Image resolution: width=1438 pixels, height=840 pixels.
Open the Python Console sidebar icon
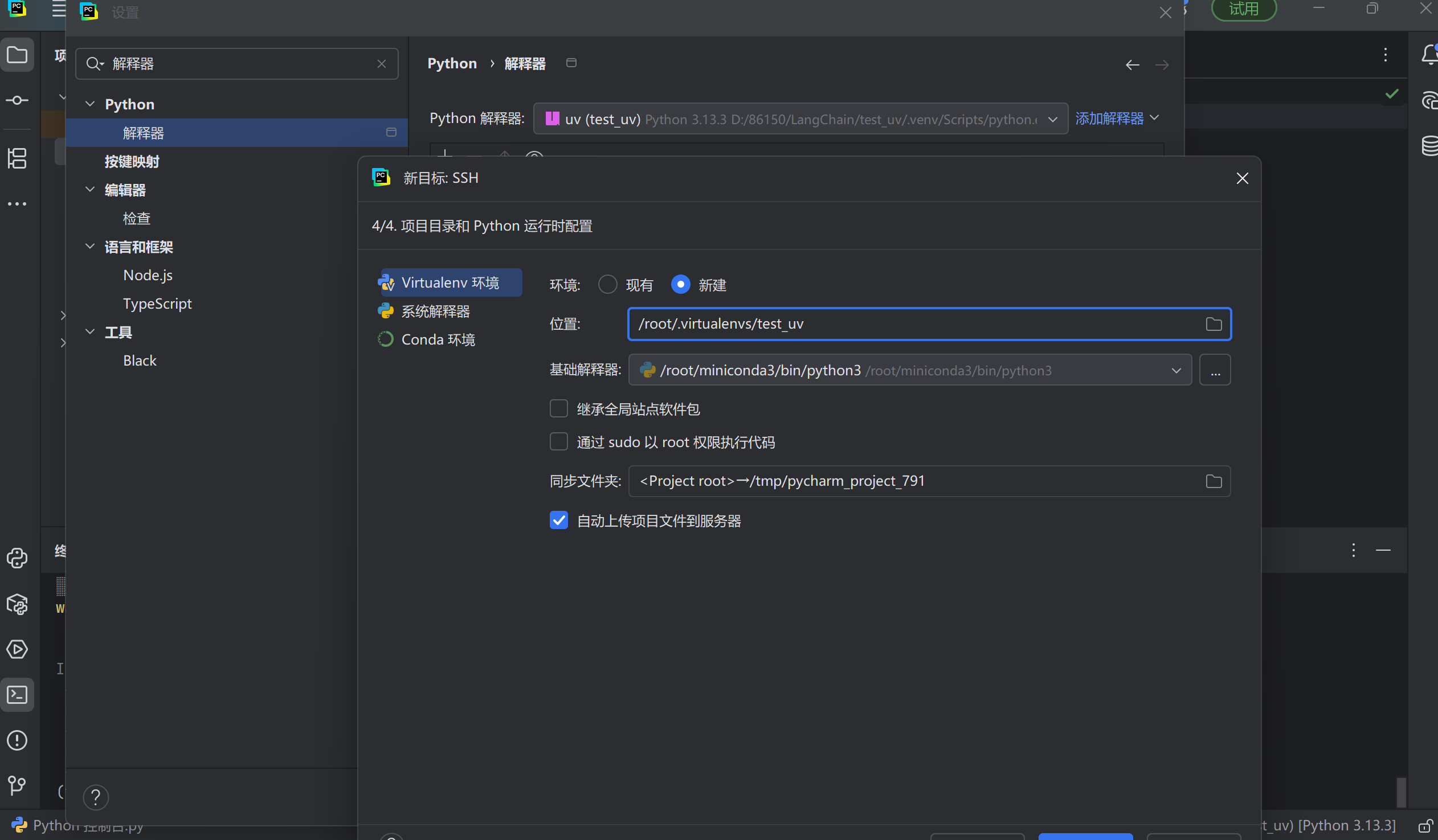click(17, 558)
